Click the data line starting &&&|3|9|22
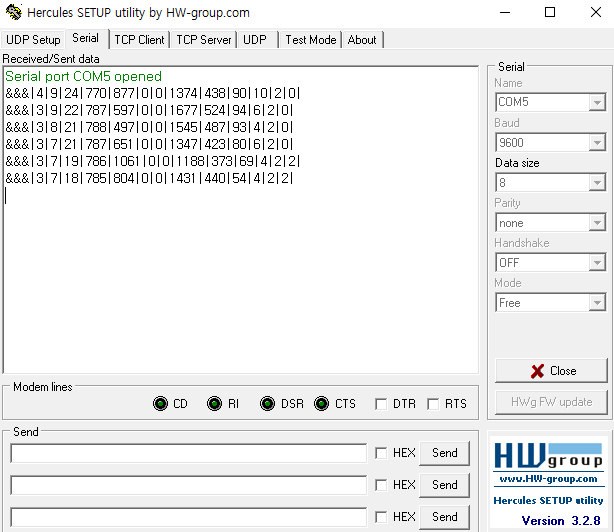 [149, 110]
